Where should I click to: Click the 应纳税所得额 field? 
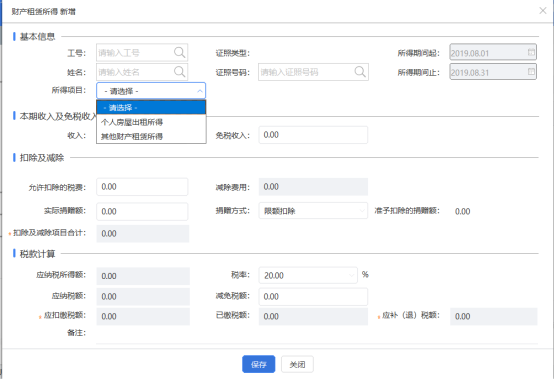tap(143, 276)
